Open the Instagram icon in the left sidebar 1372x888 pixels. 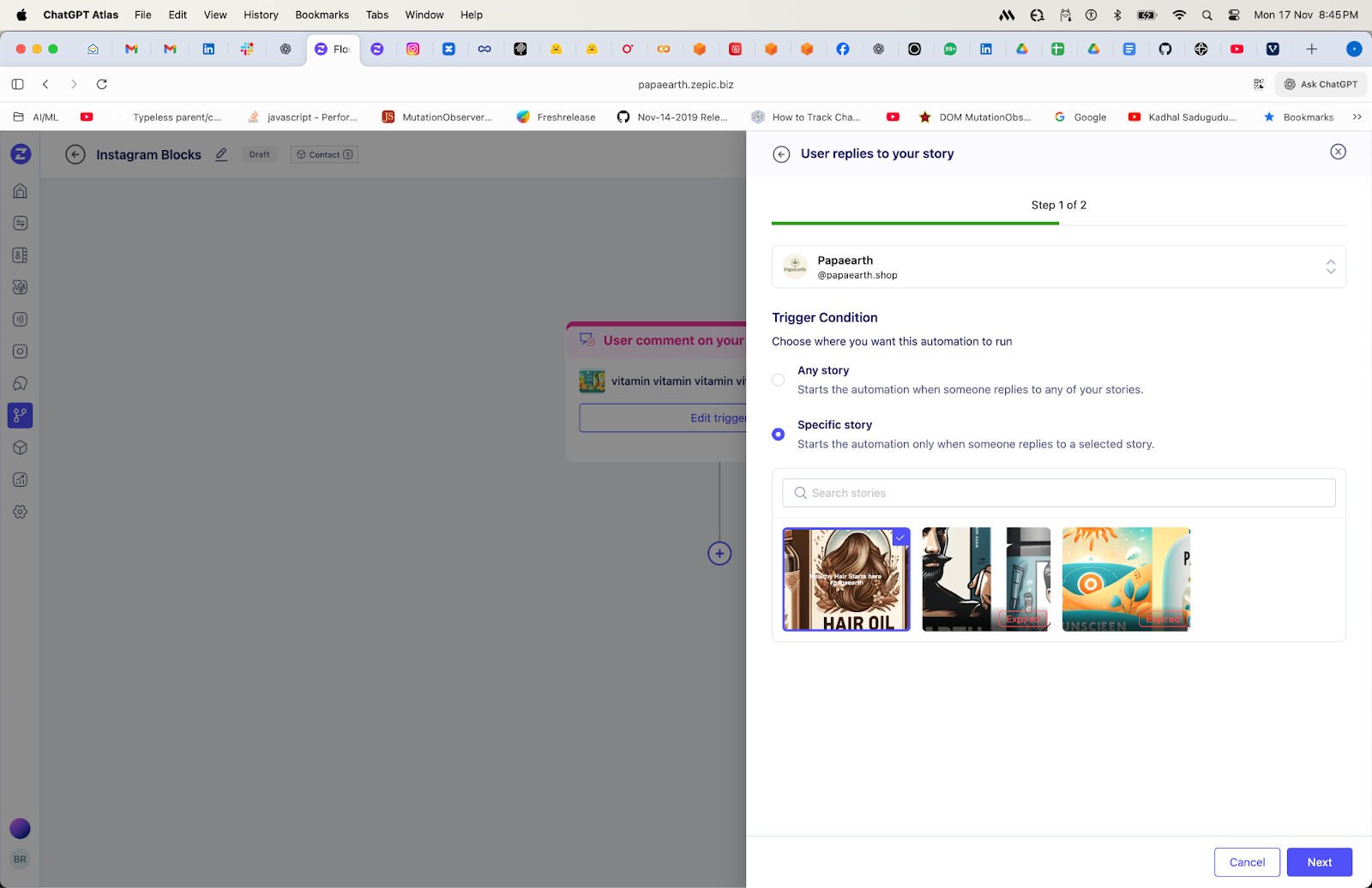coord(21,351)
